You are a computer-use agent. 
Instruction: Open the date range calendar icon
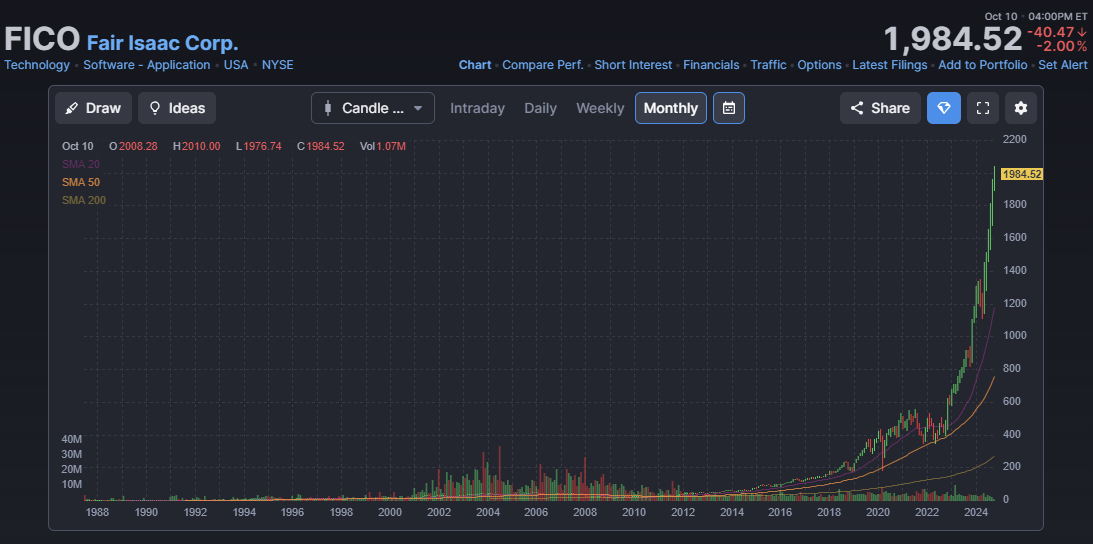pyautogui.click(x=728, y=108)
